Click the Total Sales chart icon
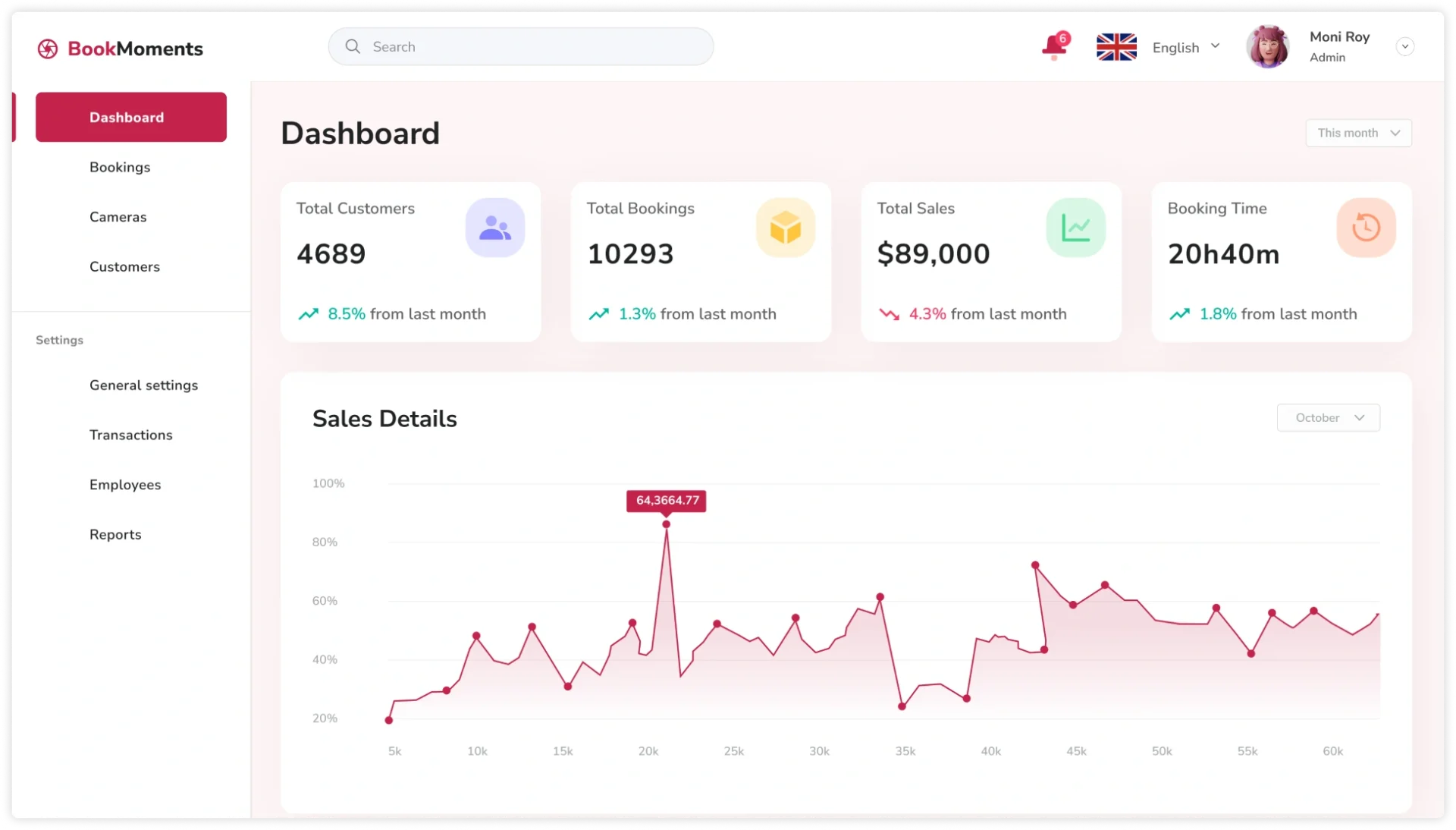Image resolution: width=1456 pixels, height=830 pixels. click(1075, 228)
